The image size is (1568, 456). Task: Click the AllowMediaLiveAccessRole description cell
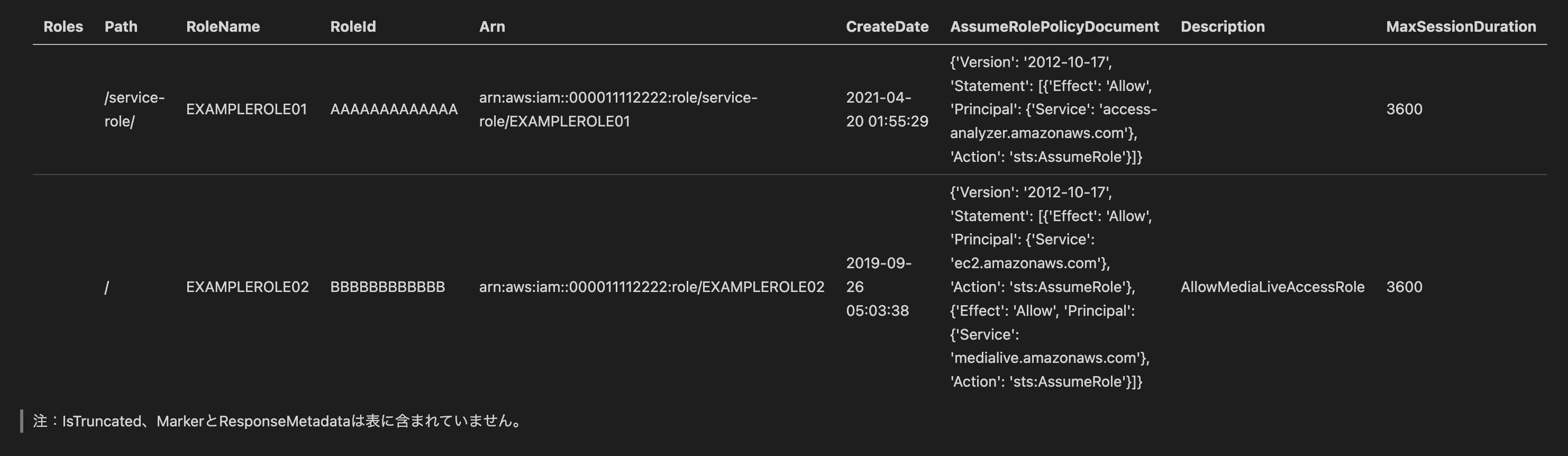1272,287
